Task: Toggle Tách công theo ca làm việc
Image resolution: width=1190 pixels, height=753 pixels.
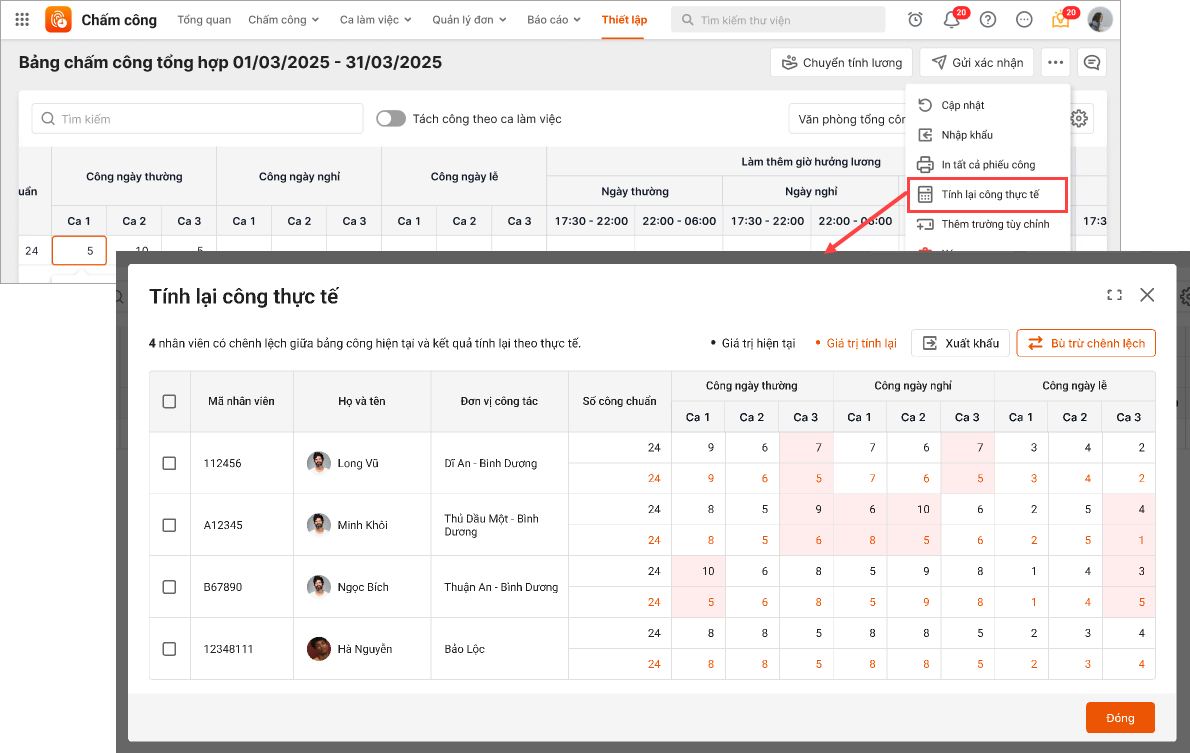Action: (391, 118)
